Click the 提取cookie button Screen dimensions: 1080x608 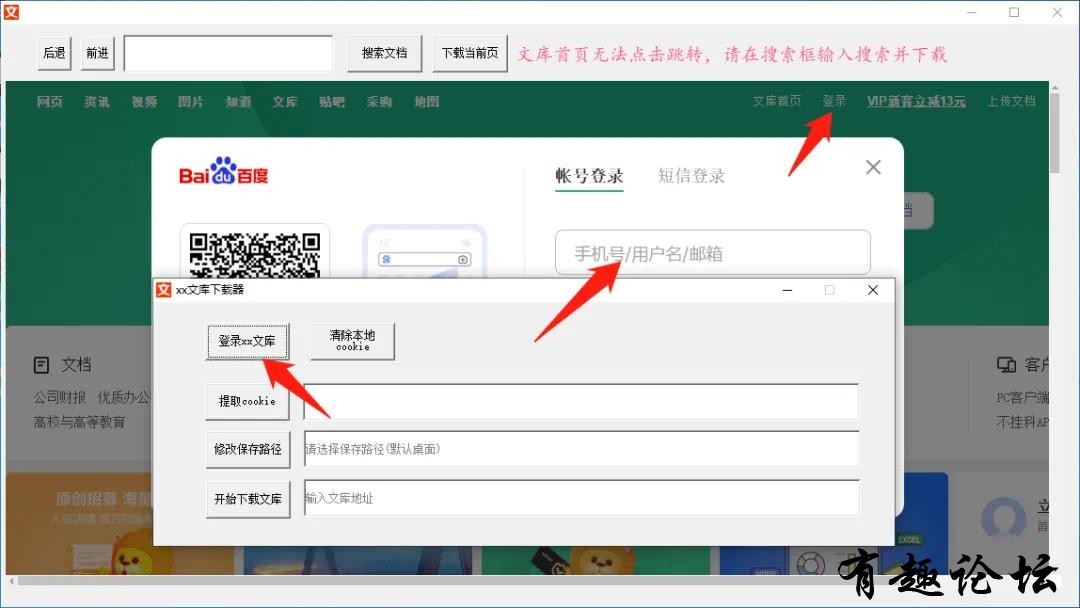pos(247,401)
